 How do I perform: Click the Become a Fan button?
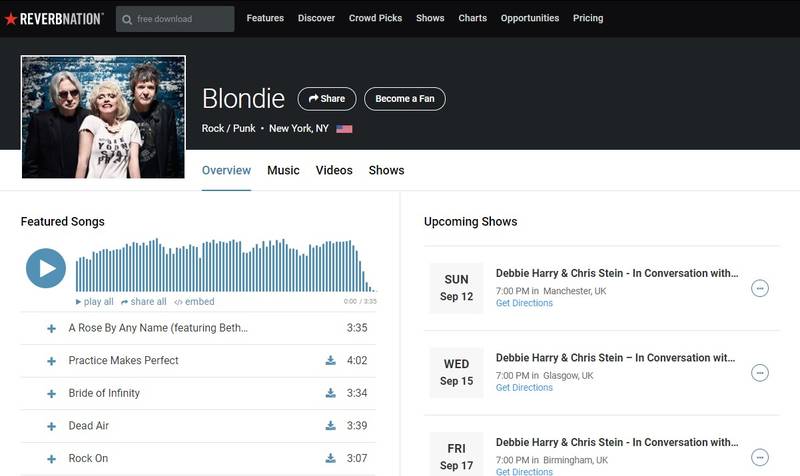click(405, 98)
